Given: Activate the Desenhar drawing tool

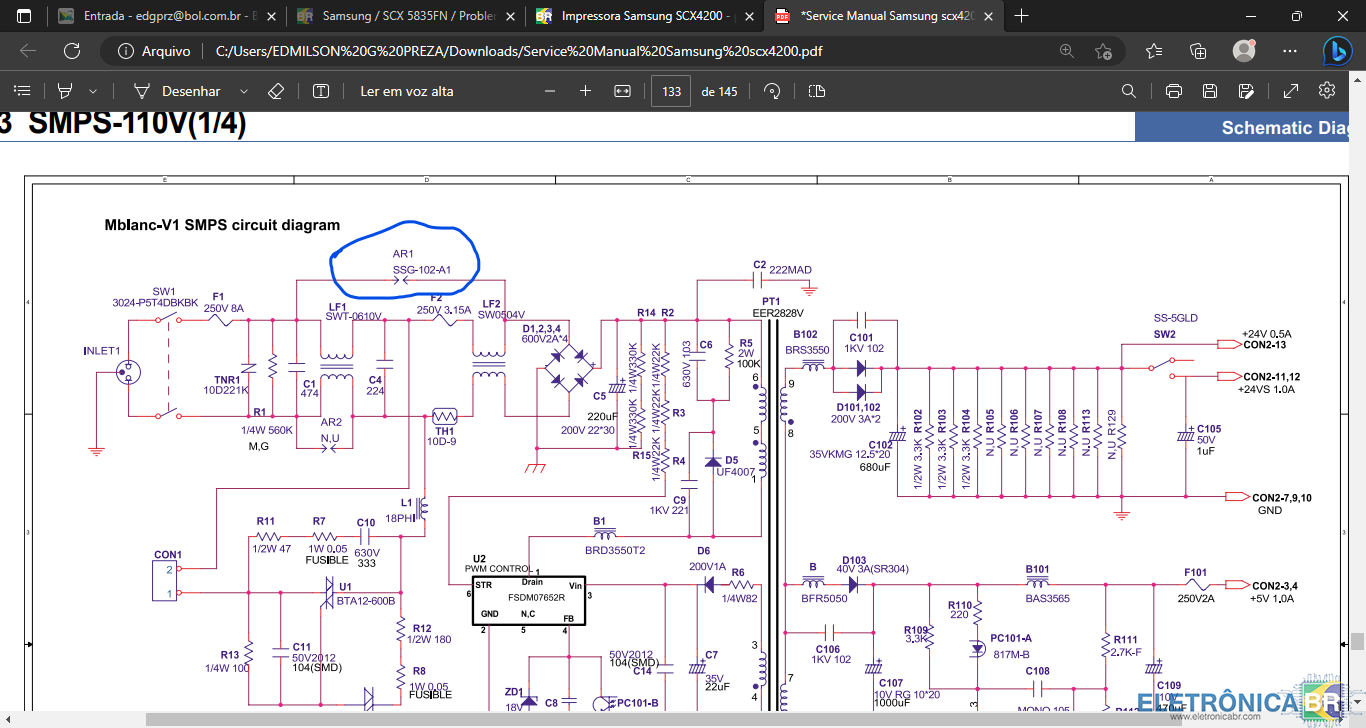Looking at the screenshot, I should click(178, 91).
